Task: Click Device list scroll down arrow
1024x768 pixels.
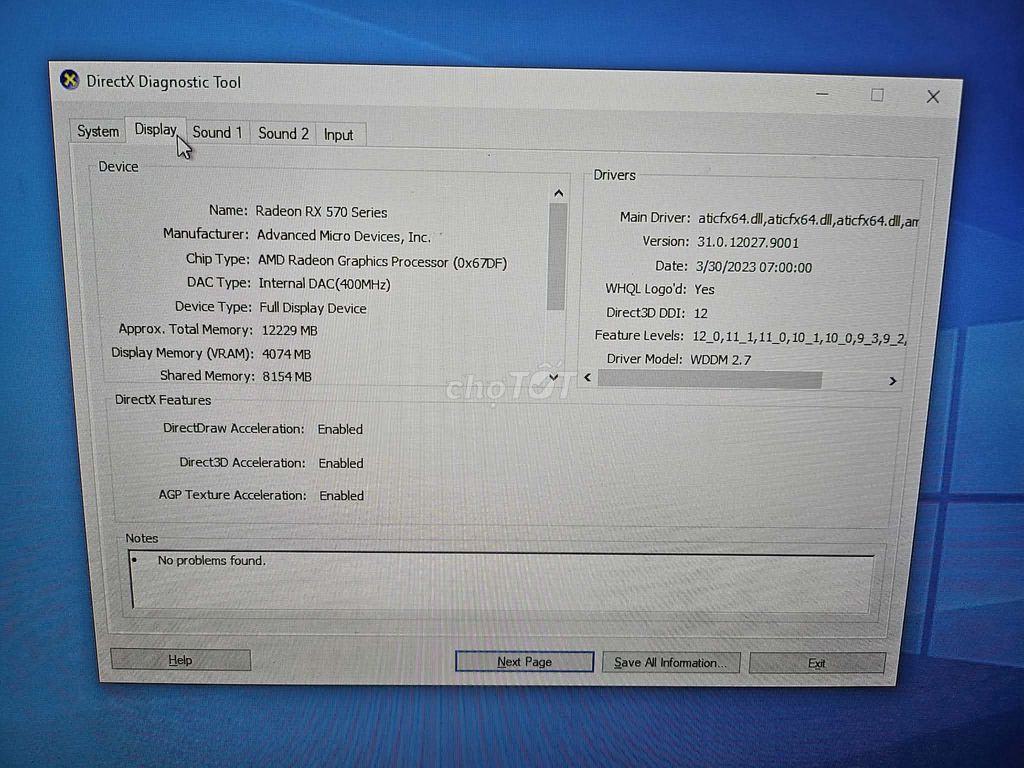Action: 554,377
